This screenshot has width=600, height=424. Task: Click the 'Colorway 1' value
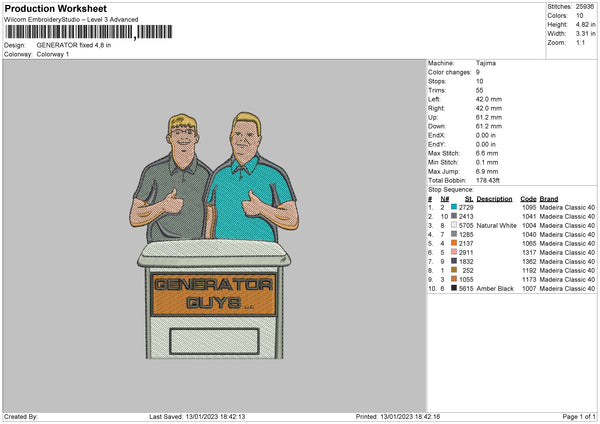[x=53, y=54]
